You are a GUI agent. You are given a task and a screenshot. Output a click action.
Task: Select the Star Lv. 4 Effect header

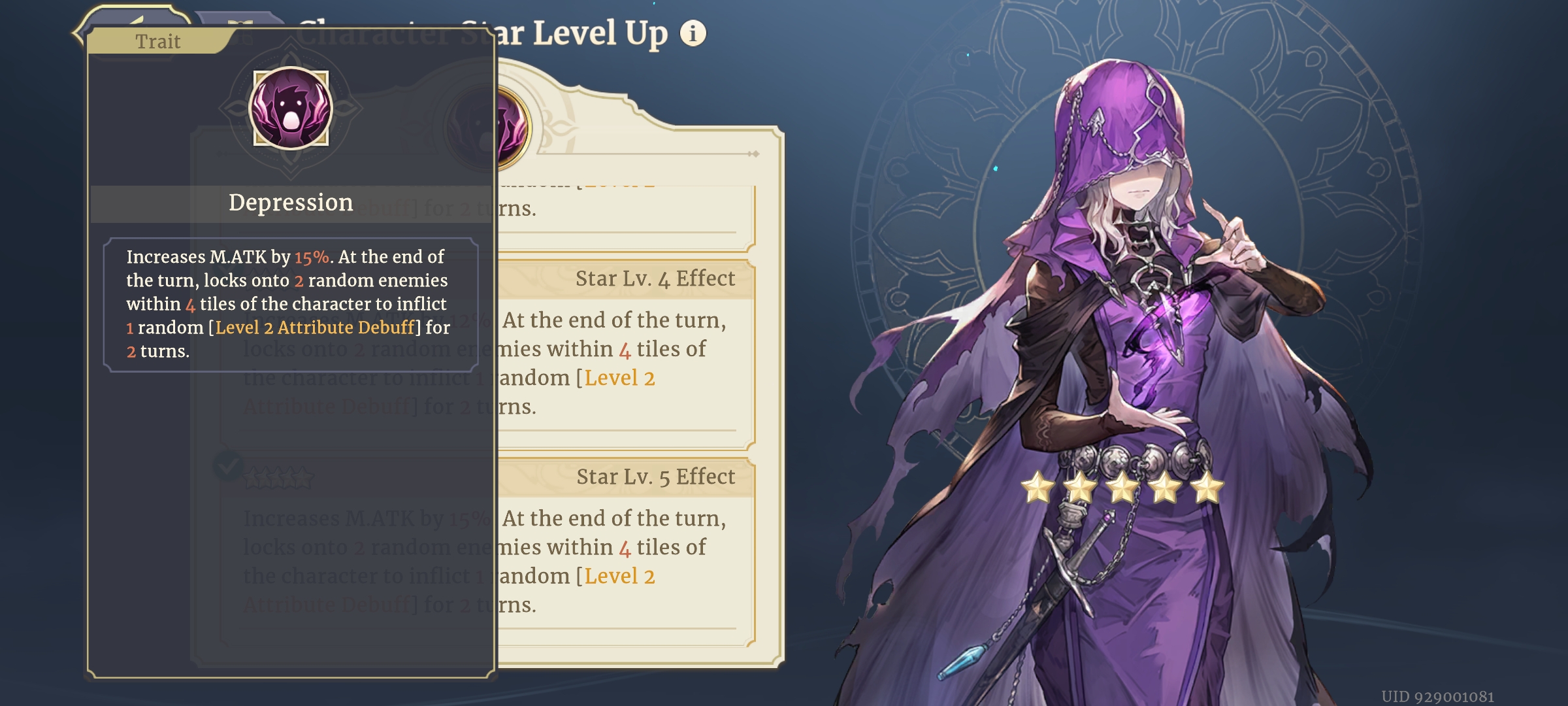pos(655,278)
